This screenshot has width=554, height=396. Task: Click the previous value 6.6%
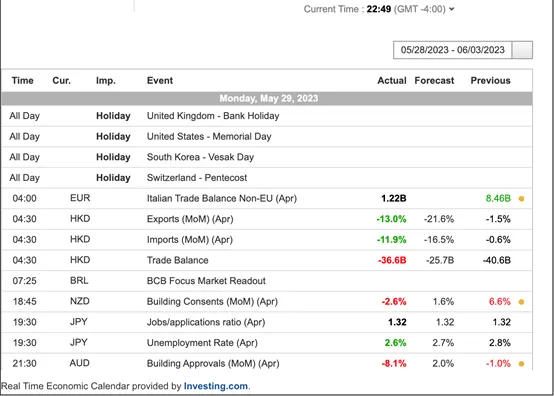point(500,302)
